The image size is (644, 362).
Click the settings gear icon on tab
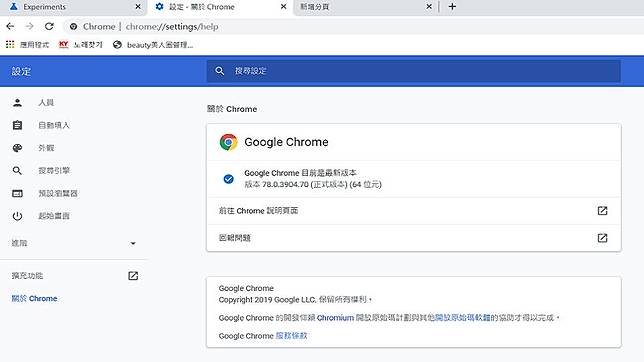[x=159, y=7]
